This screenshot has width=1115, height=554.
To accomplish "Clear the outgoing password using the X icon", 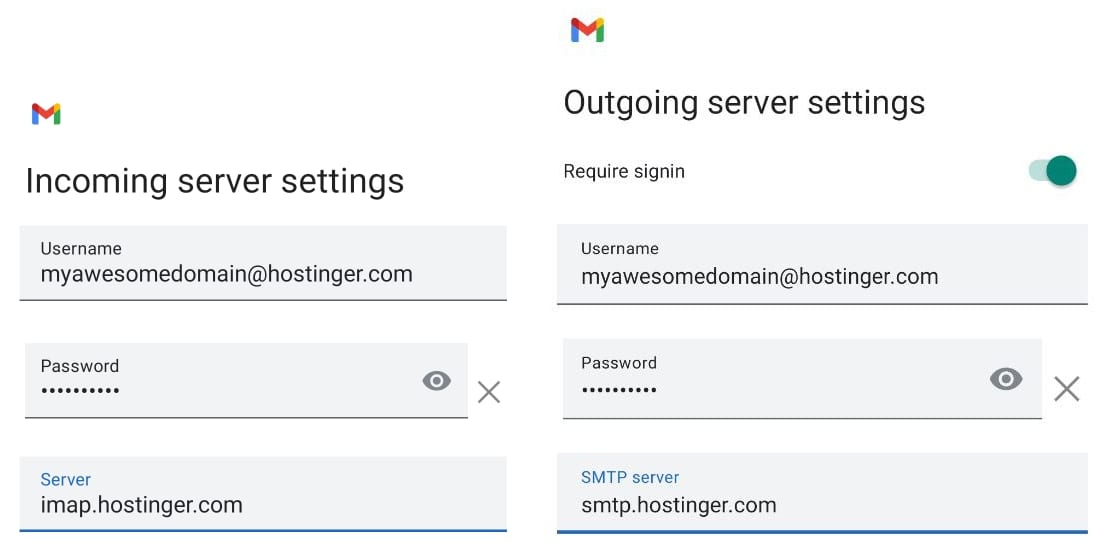I will coord(1066,389).
